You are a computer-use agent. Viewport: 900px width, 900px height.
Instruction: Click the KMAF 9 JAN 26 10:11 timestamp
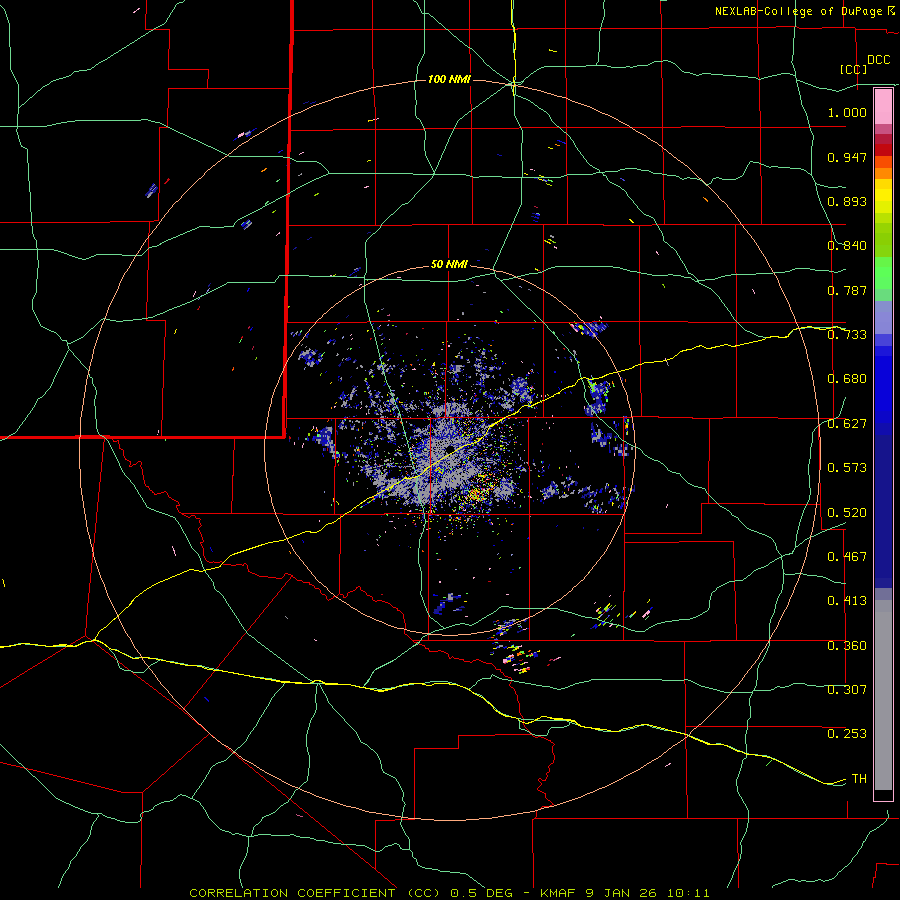(625, 893)
